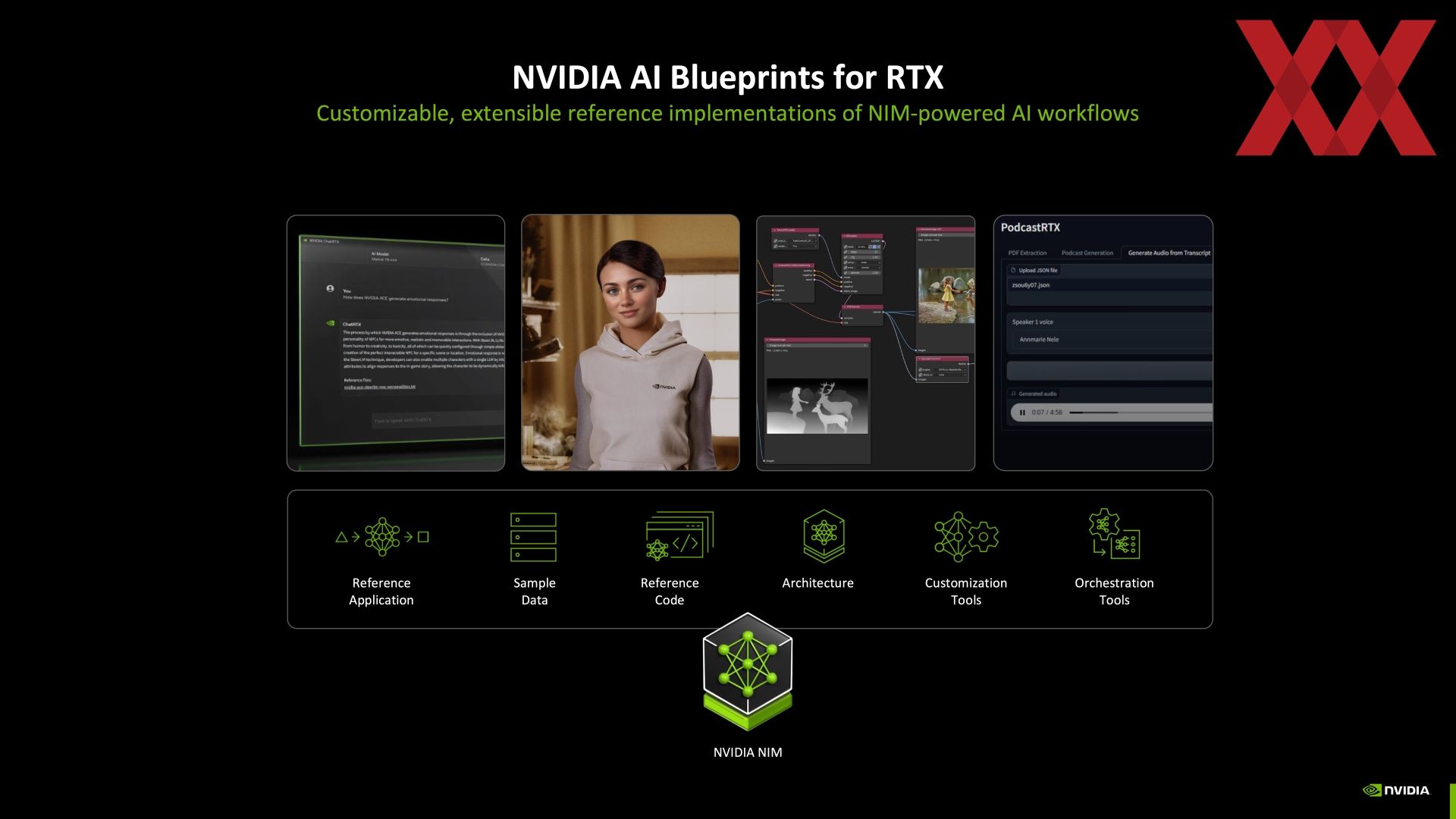Select the Generate Audio from Transcript tab
The width and height of the screenshot is (1456, 819).
[x=1169, y=253]
